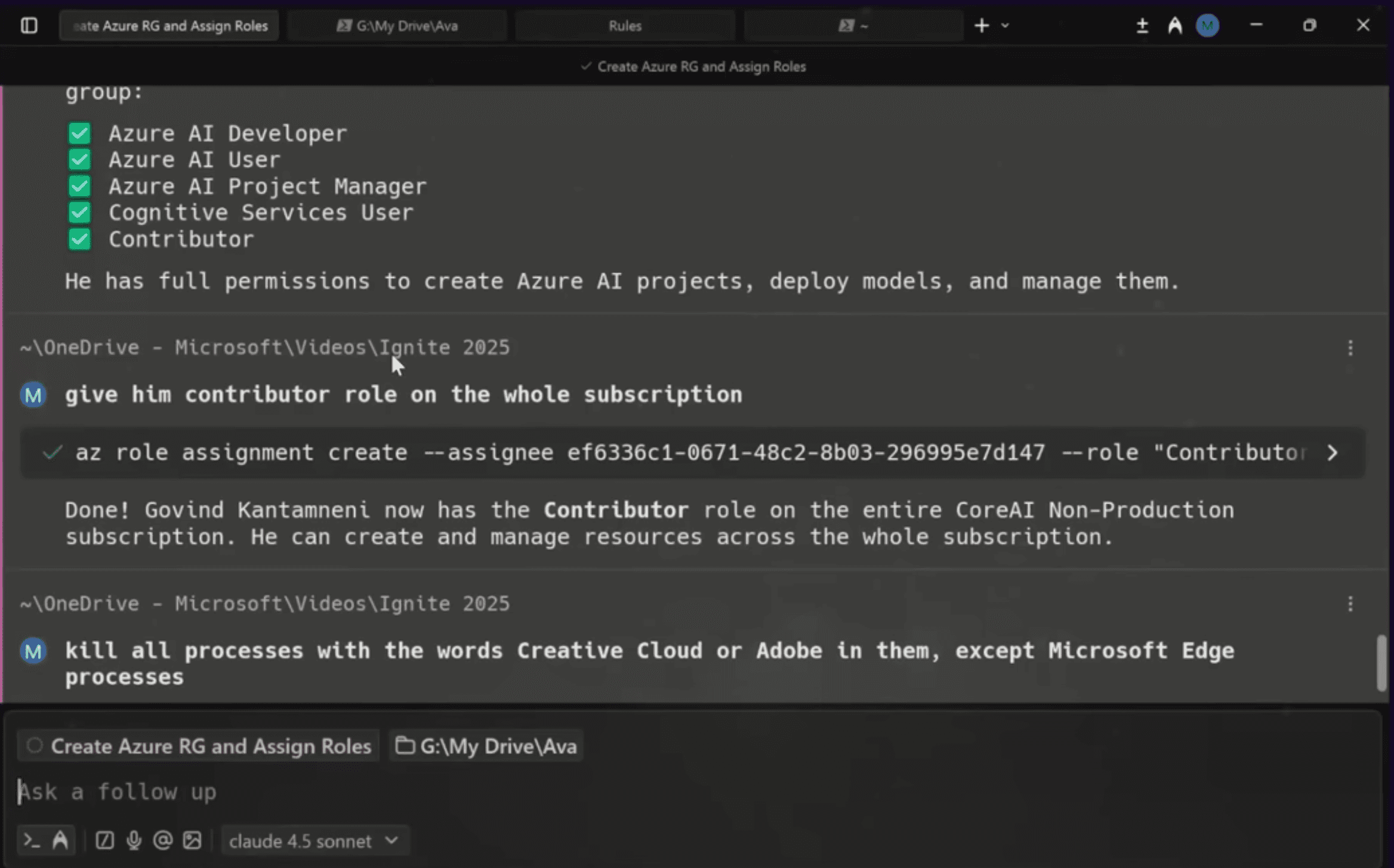This screenshot has width=1394, height=868.
Task: Switch to the G:\My Drive\Ava tab
Action: coord(397,26)
